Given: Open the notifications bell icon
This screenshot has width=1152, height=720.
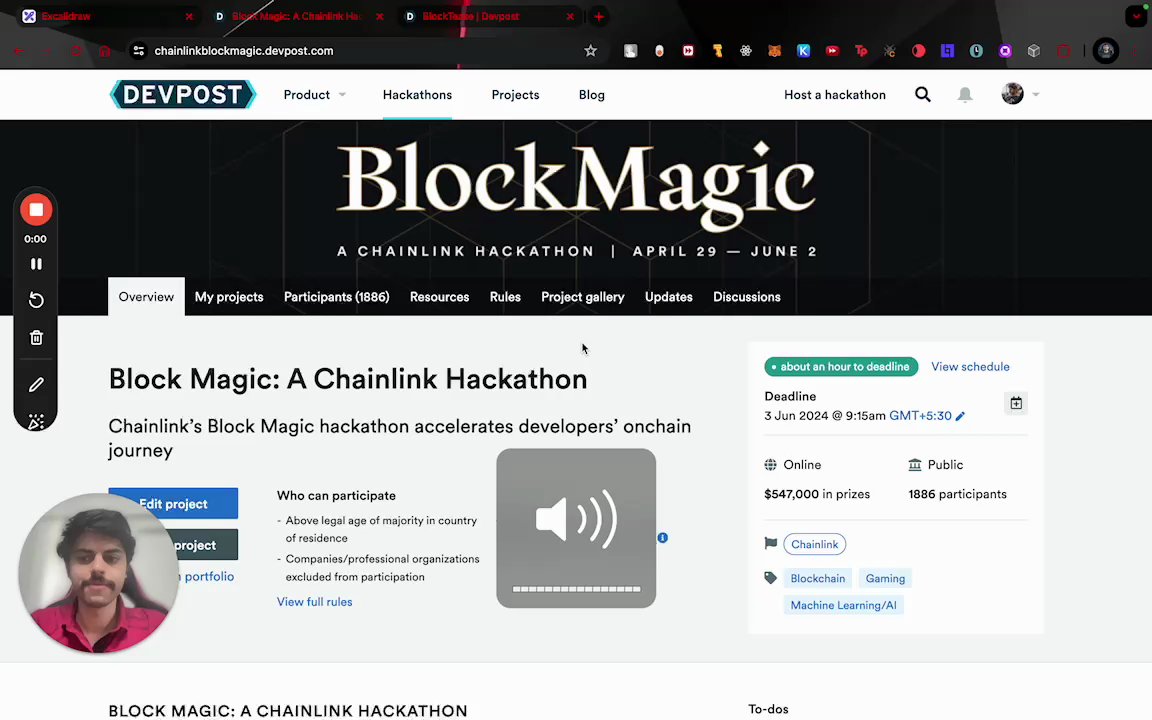Looking at the screenshot, I should 965,95.
